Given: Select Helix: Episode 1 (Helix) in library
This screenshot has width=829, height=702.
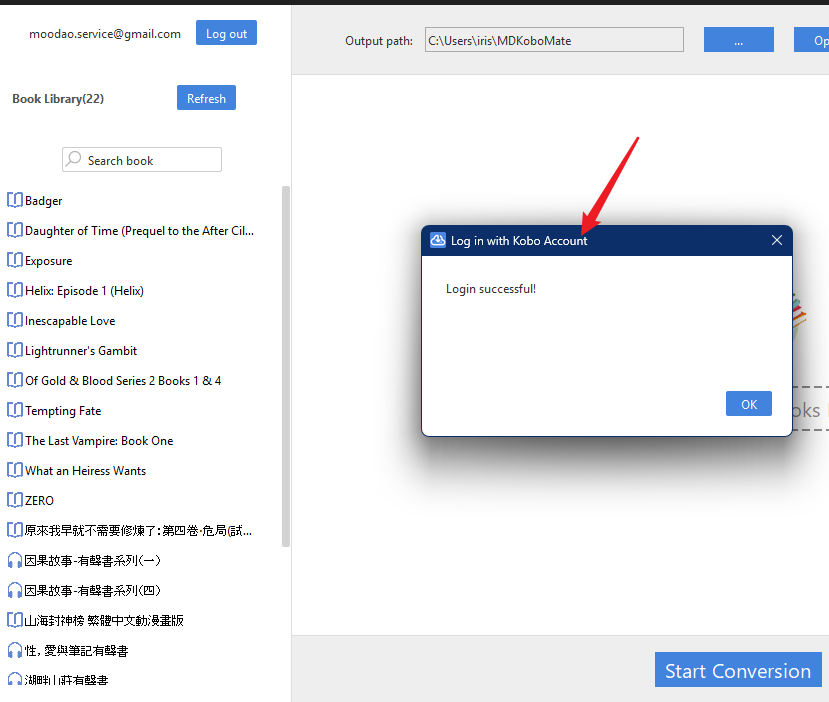Looking at the screenshot, I should point(84,290).
